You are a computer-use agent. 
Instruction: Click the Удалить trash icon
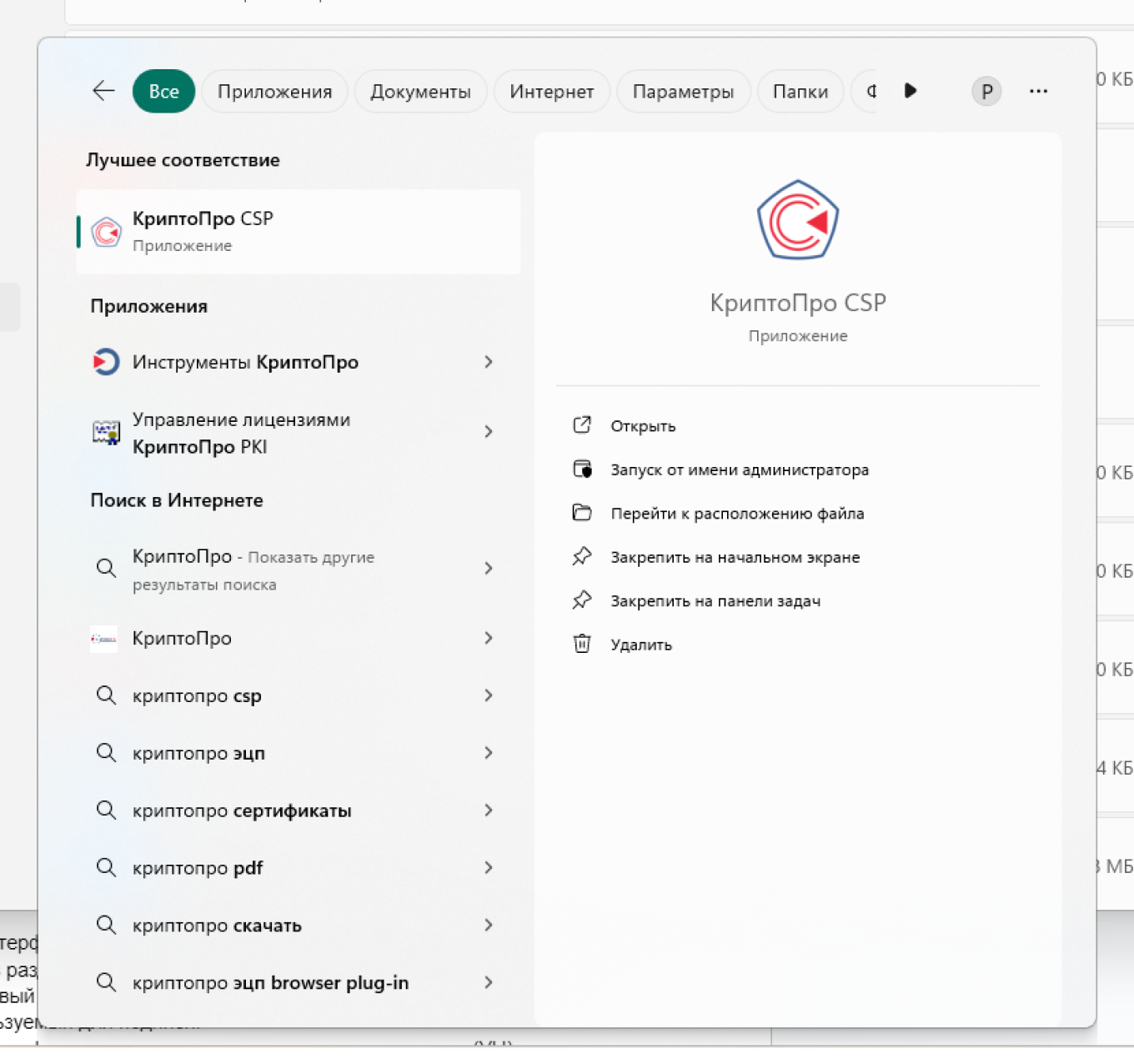(583, 644)
